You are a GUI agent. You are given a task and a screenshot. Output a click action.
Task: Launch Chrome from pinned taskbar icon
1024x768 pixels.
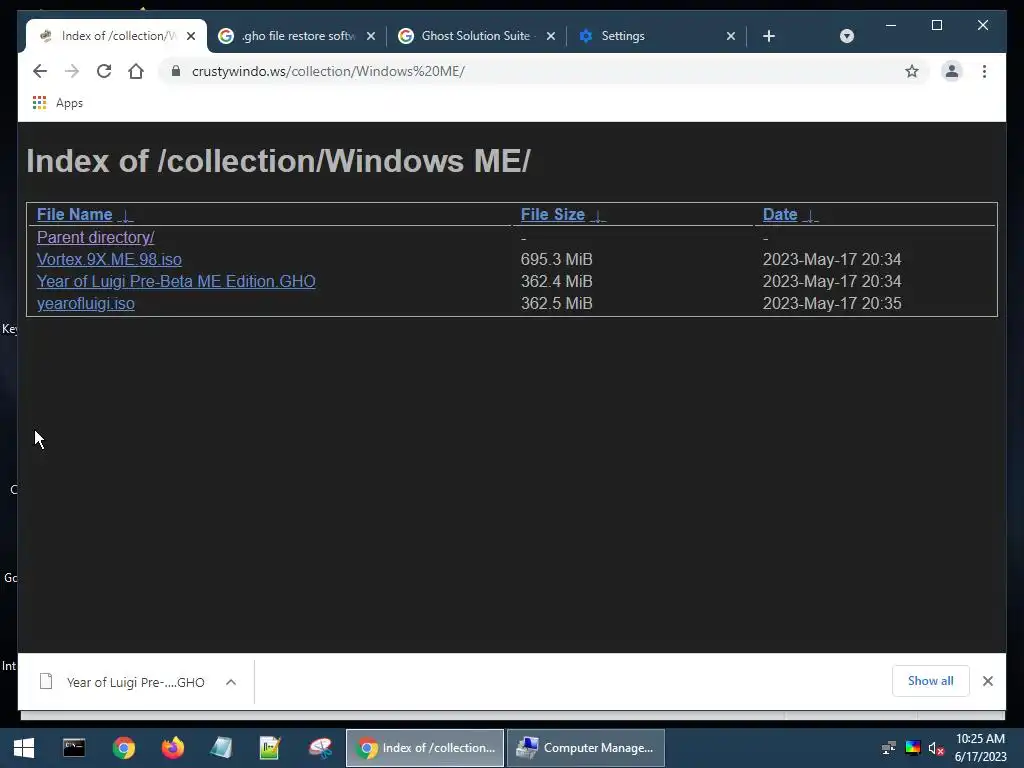(123, 748)
